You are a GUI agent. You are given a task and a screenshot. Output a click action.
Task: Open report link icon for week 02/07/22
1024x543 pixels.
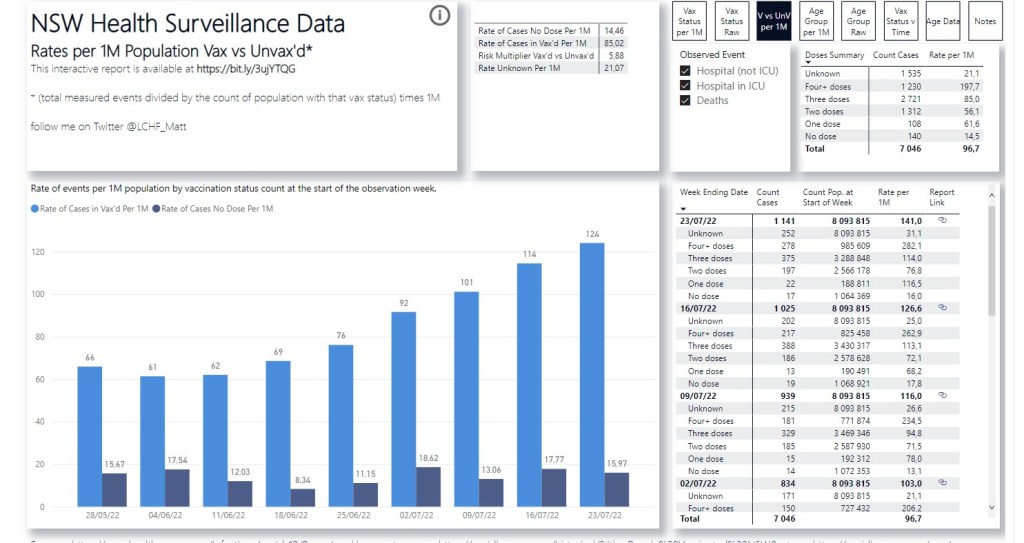point(941,483)
